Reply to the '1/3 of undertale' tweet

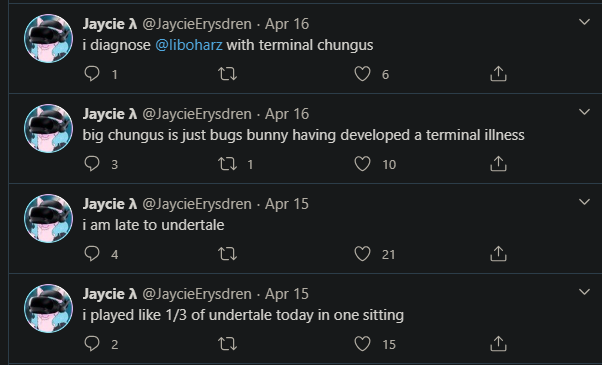(x=92, y=344)
